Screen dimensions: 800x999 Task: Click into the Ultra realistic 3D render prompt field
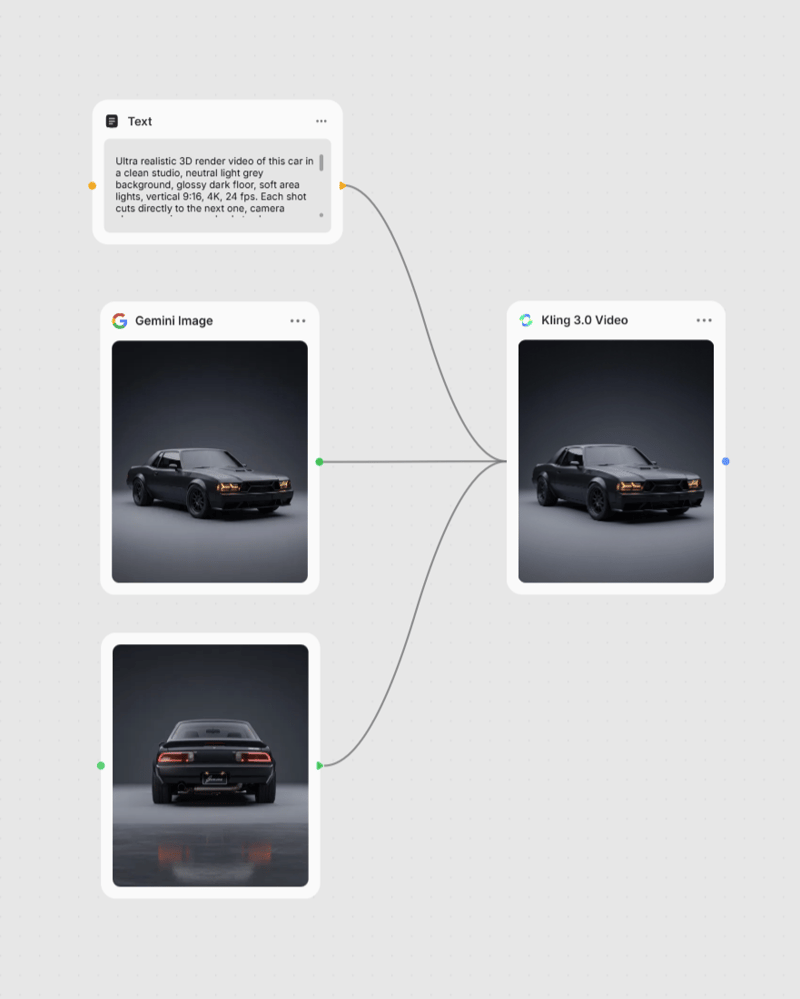217,185
